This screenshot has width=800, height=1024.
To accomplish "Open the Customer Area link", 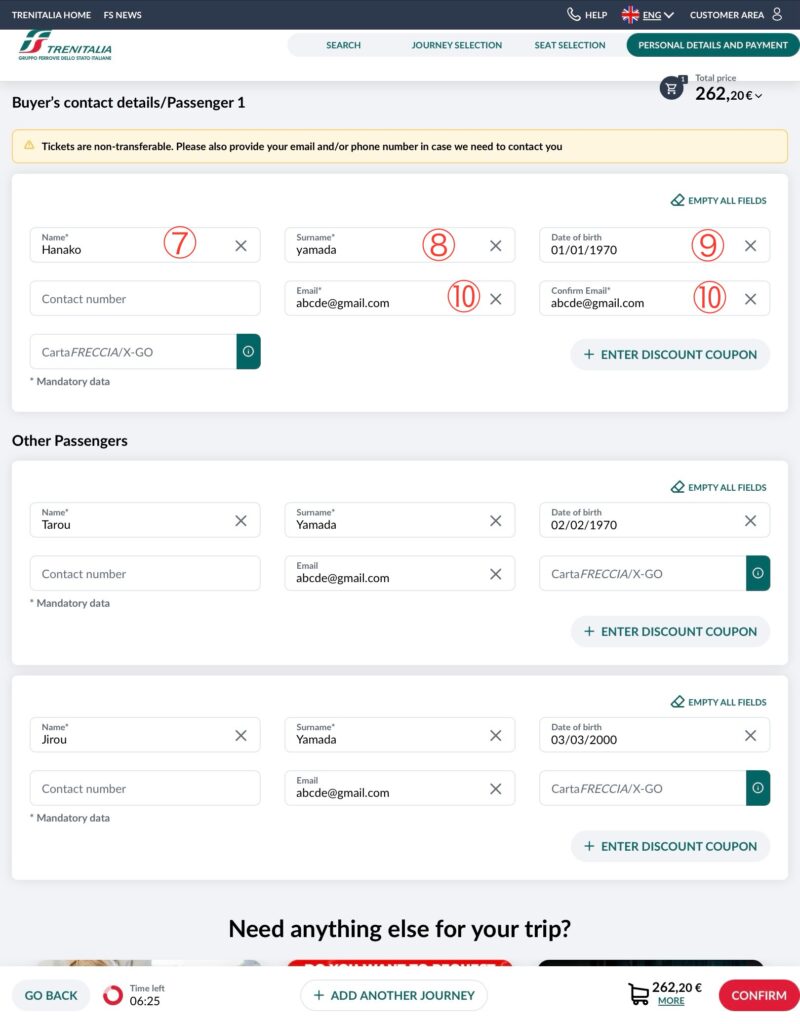I will pos(736,15).
